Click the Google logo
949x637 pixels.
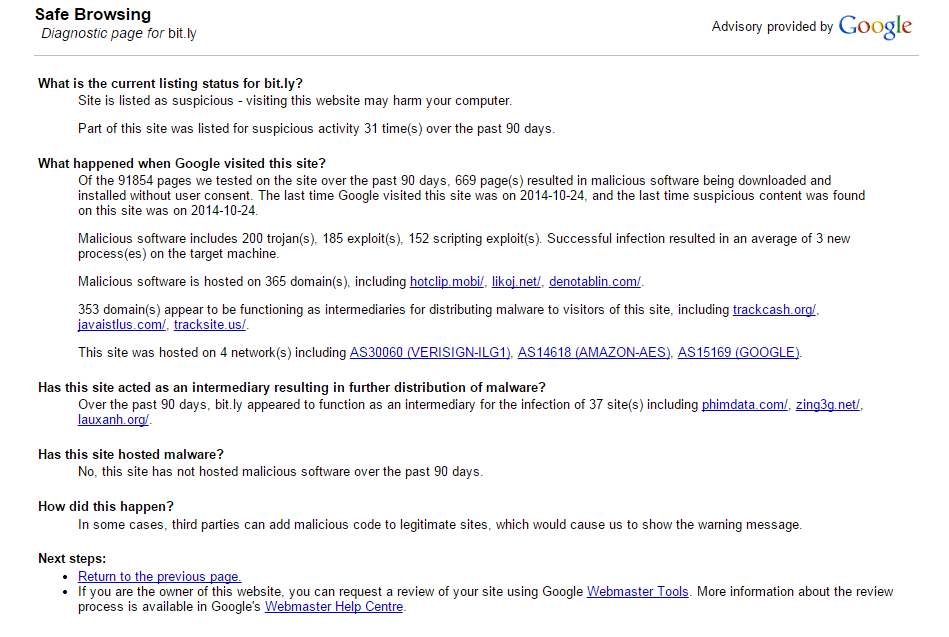coord(875,27)
